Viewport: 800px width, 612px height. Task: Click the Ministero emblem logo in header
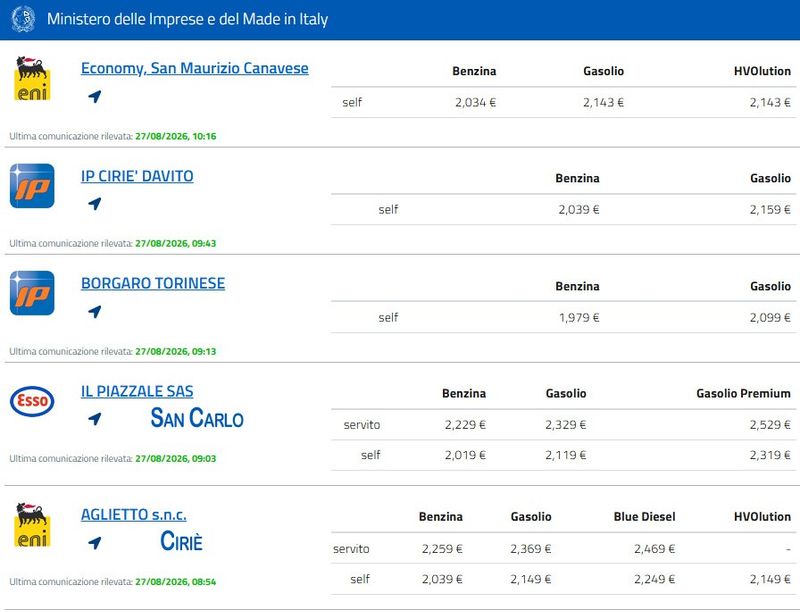[x=23, y=19]
